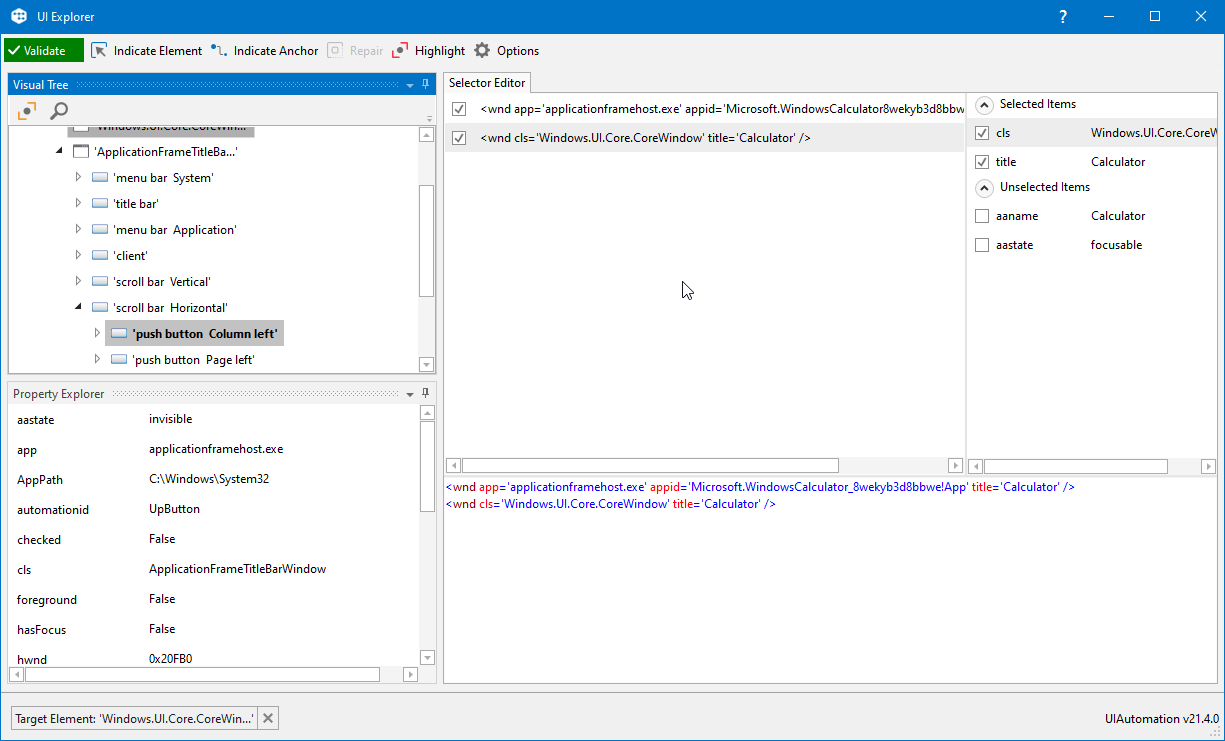Click Visual Tree scrollbar down arrow

pos(427,365)
